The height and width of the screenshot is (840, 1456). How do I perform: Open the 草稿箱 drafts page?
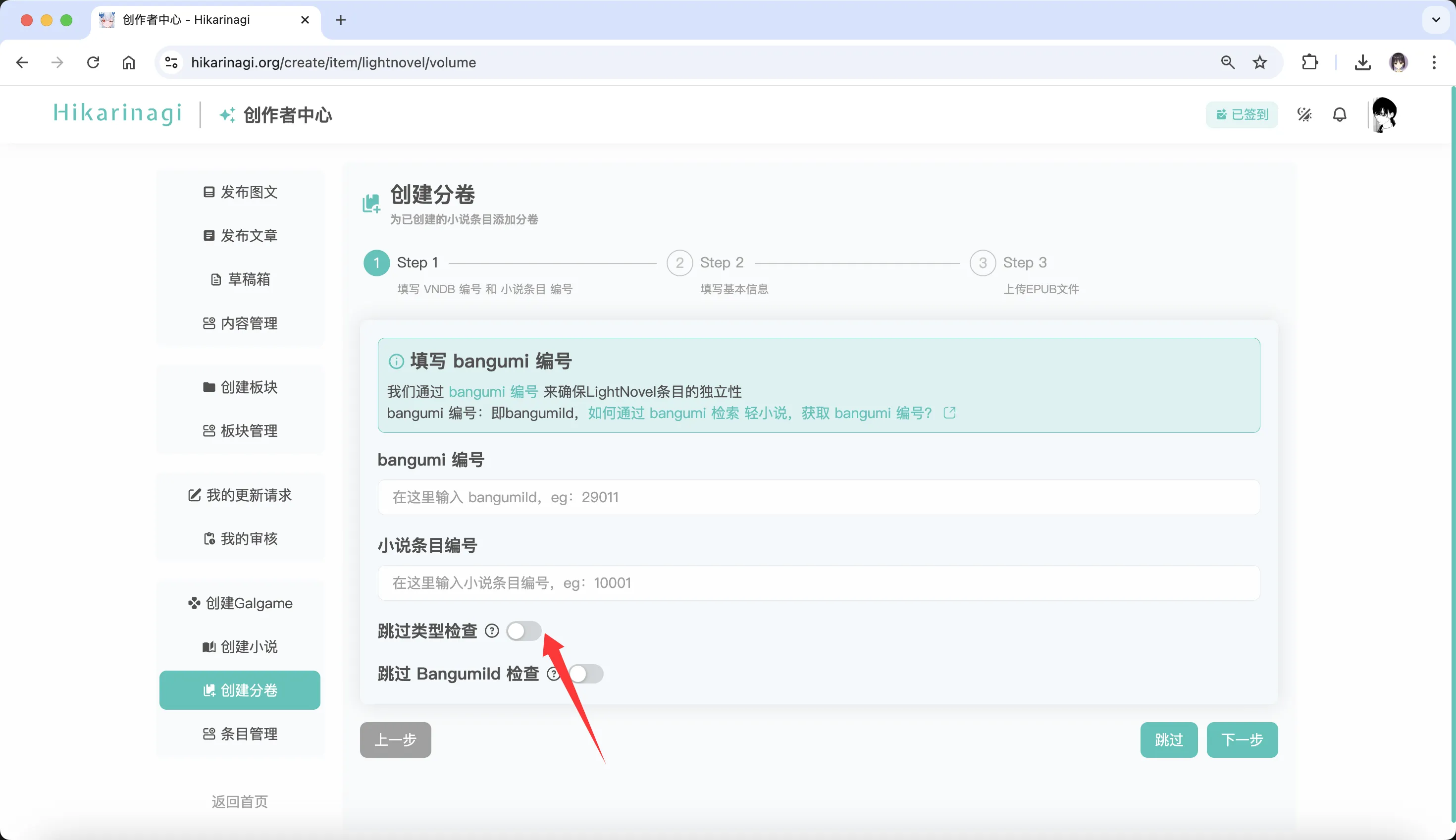point(240,279)
